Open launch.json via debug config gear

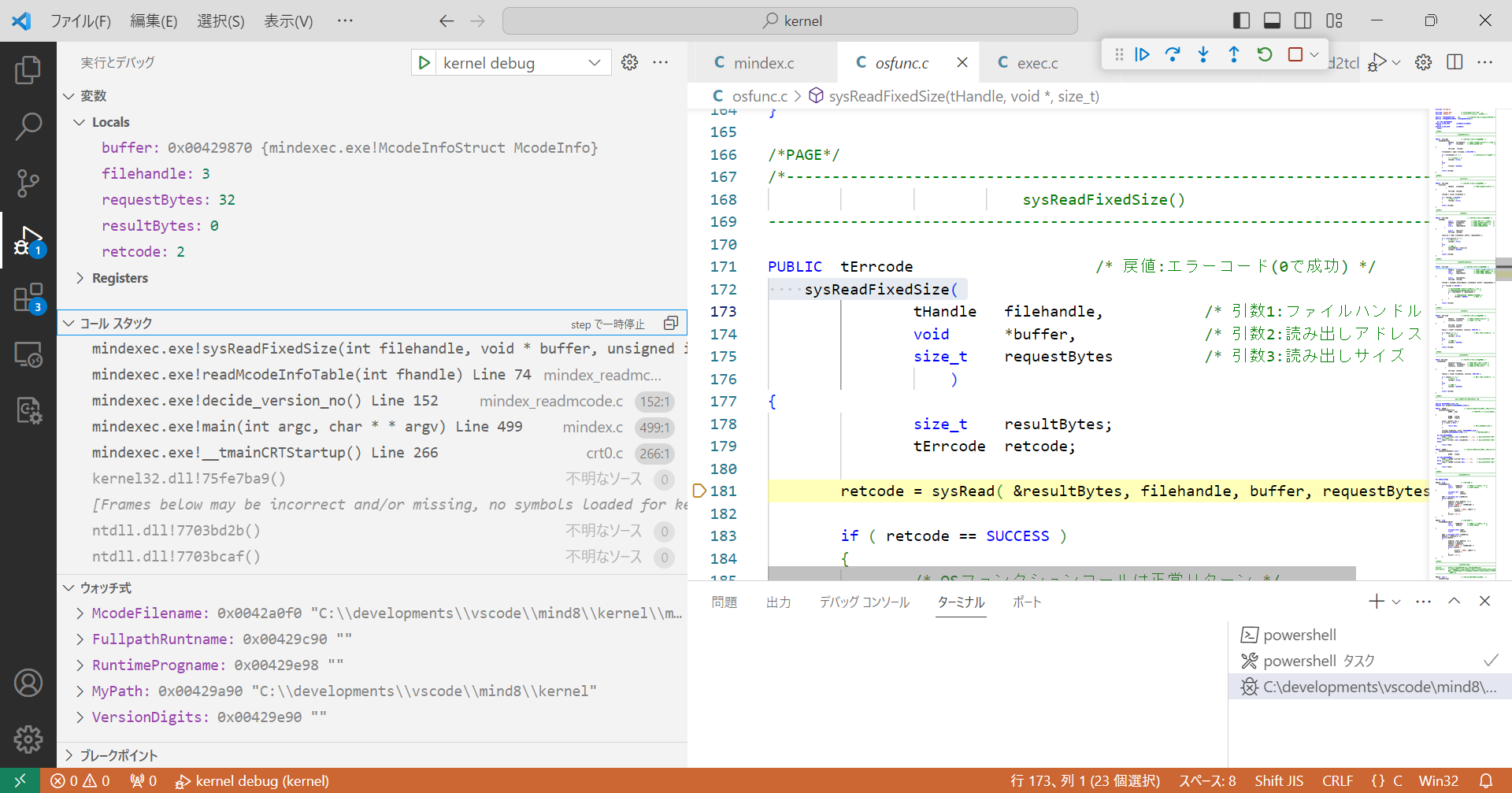(629, 63)
